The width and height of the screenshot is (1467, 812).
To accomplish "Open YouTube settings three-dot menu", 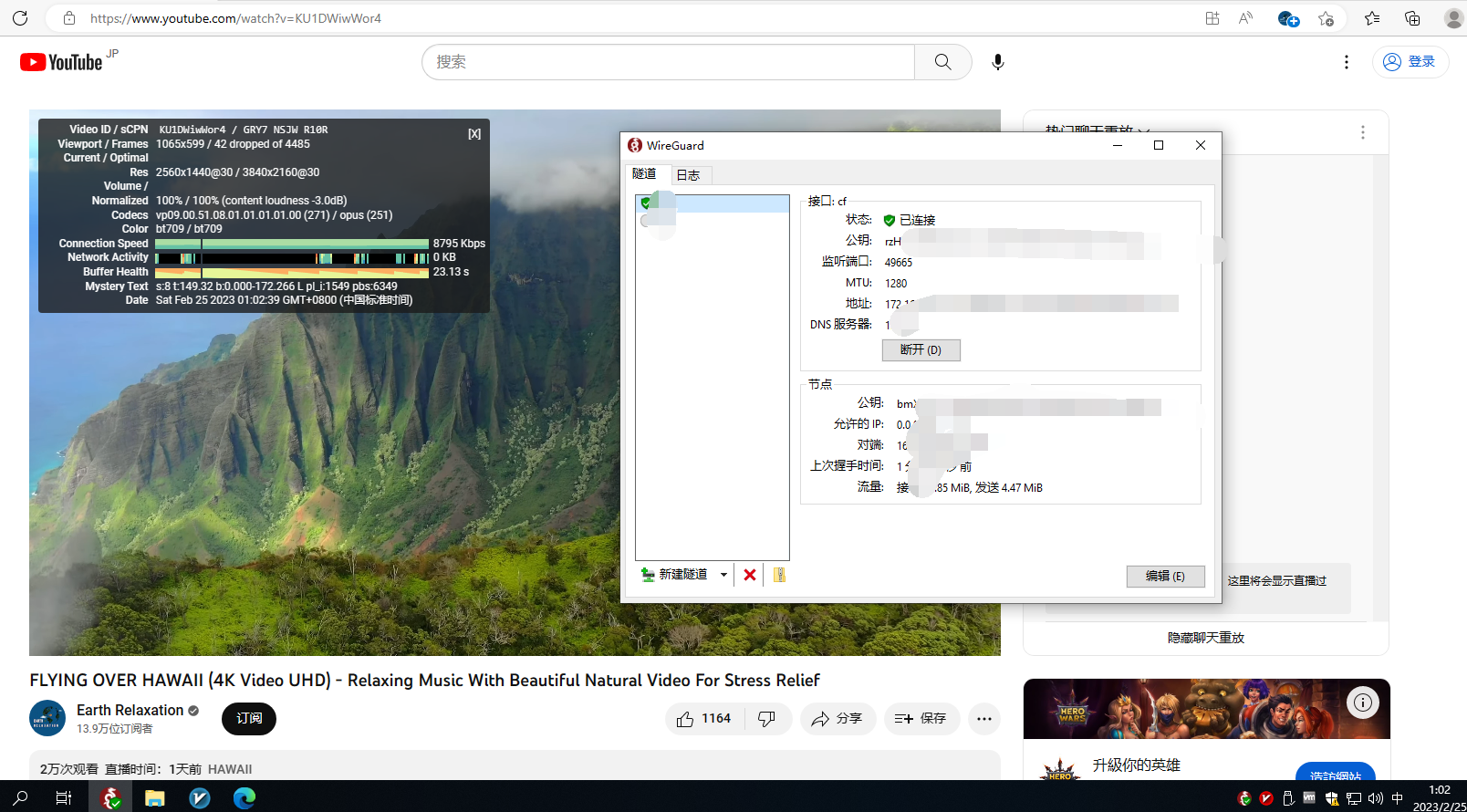I will click(1346, 62).
